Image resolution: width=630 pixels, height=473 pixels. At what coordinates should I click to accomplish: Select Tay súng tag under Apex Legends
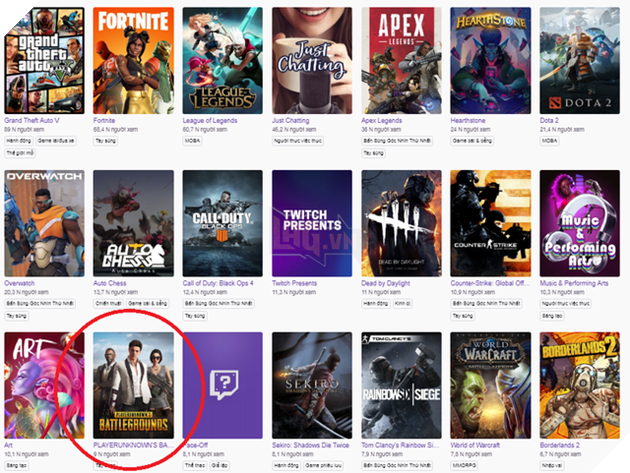coord(373,153)
